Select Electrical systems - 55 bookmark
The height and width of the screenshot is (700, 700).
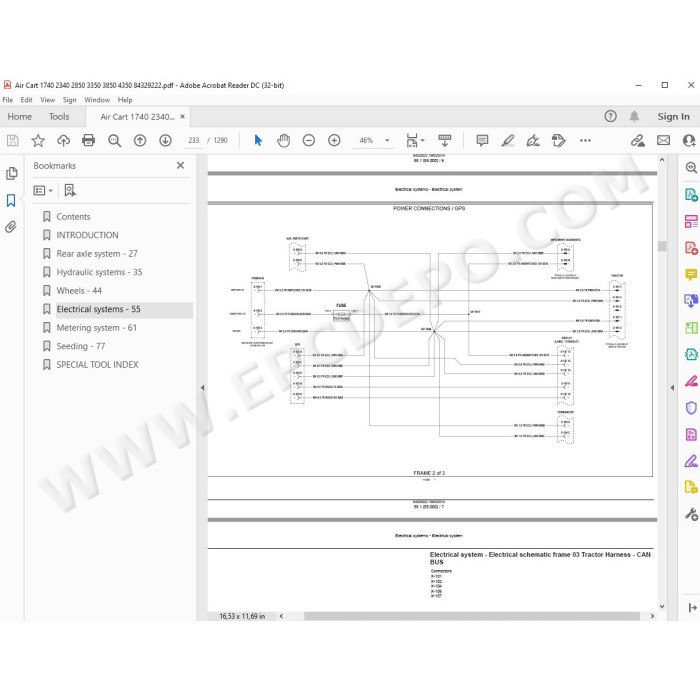tap(98, 309)
